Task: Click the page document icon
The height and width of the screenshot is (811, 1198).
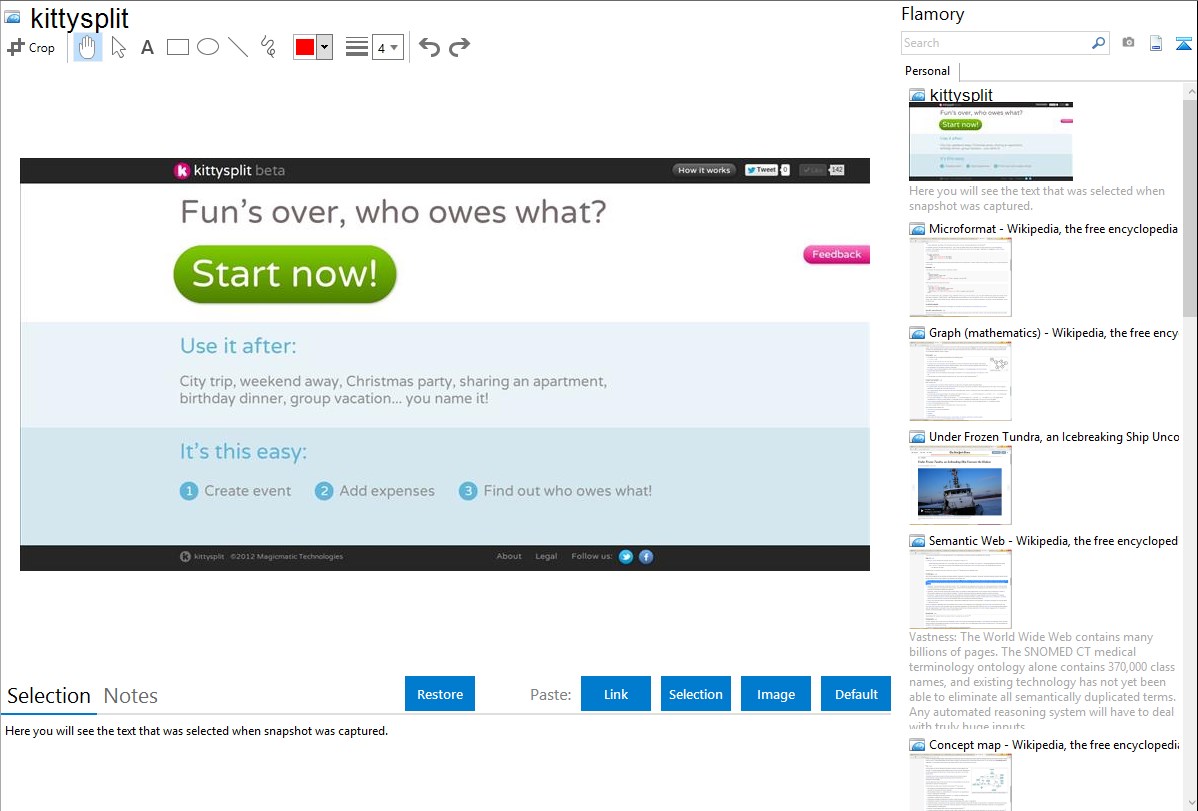Action: [x=1156, y=43]
